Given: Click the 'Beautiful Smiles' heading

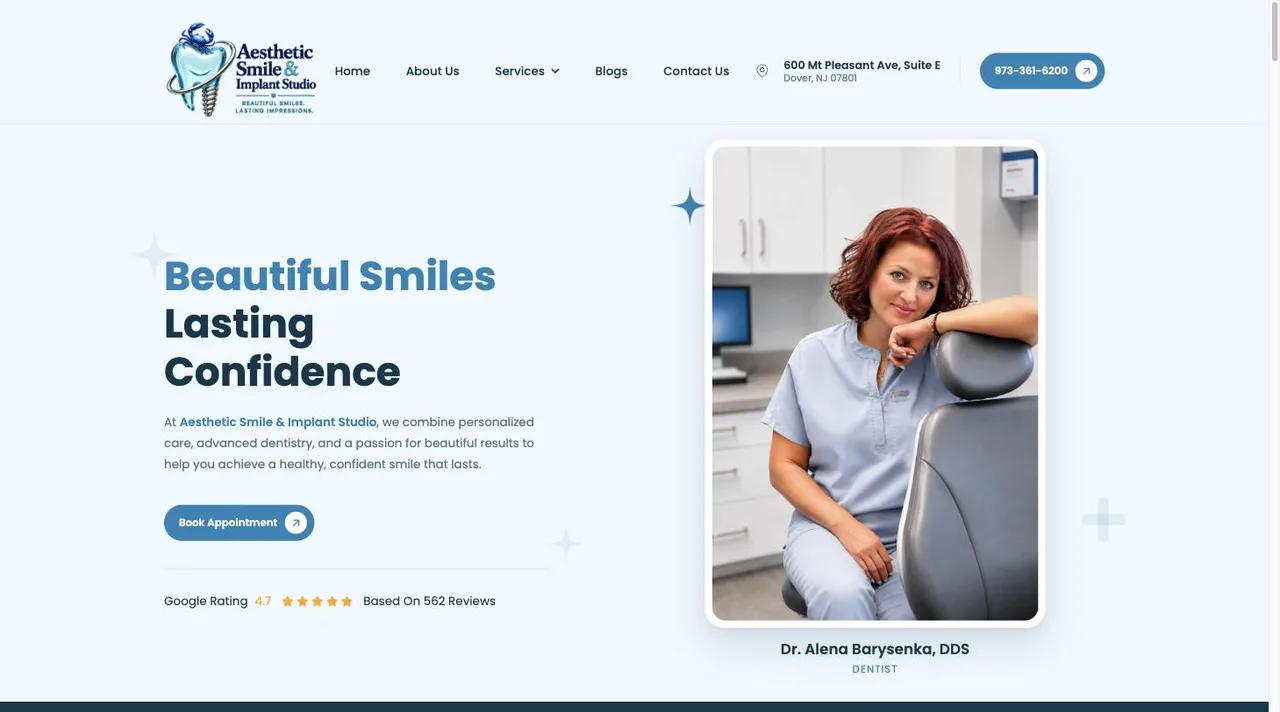Looking at the screenshot, I should [x=330, y=276].
